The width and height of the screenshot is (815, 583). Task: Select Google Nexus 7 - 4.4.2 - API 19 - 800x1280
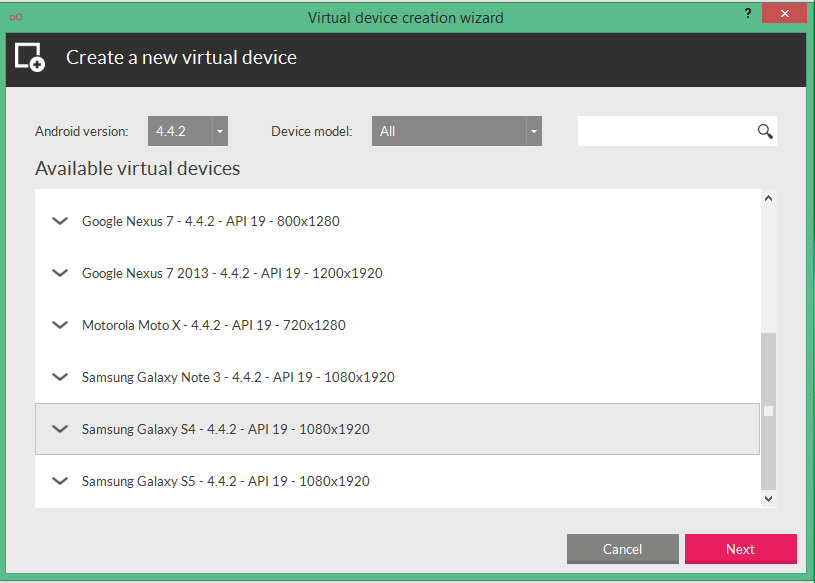click(397, 221)
